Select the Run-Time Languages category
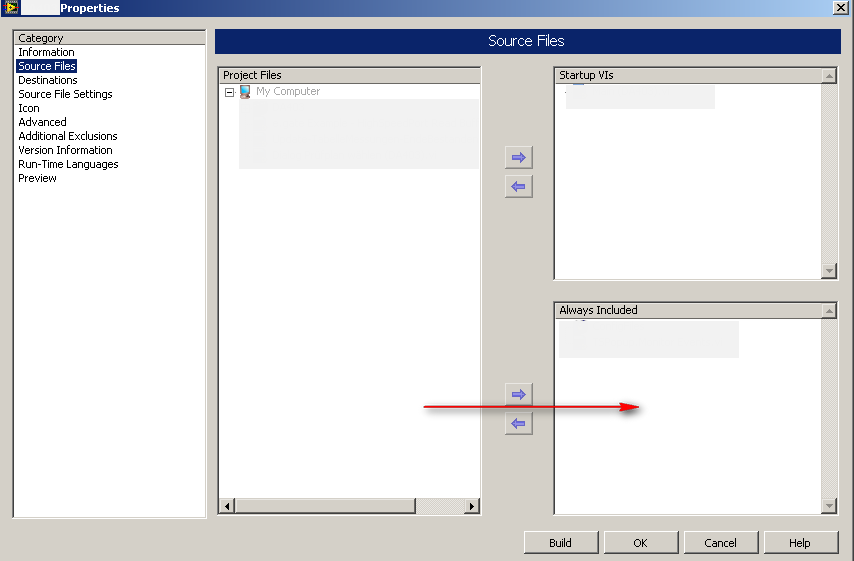This screenshot has height=561, width=854. pyautogui.click(x=68, y=164)
